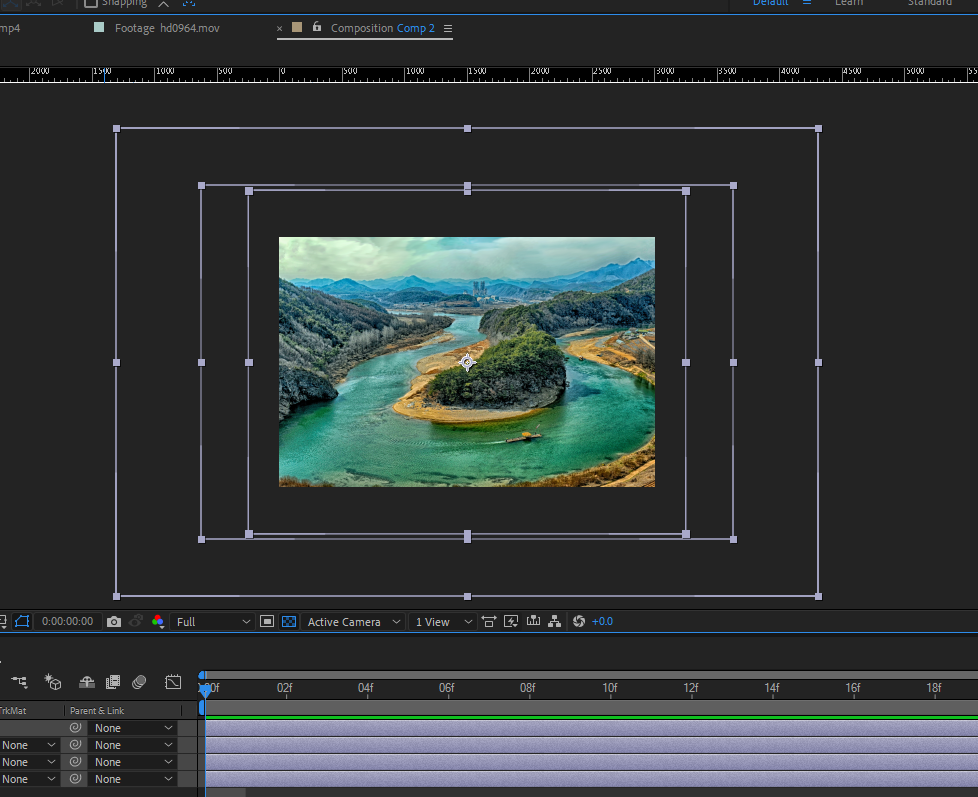Open the Composition Comp 2 panel menu

(448, 29)
